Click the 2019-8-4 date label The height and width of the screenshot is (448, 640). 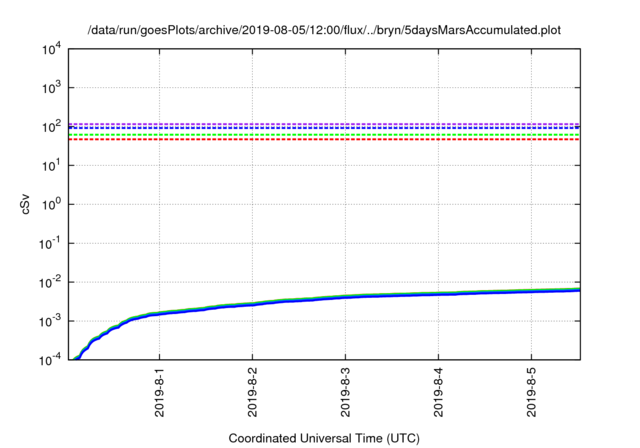point(439,392)
